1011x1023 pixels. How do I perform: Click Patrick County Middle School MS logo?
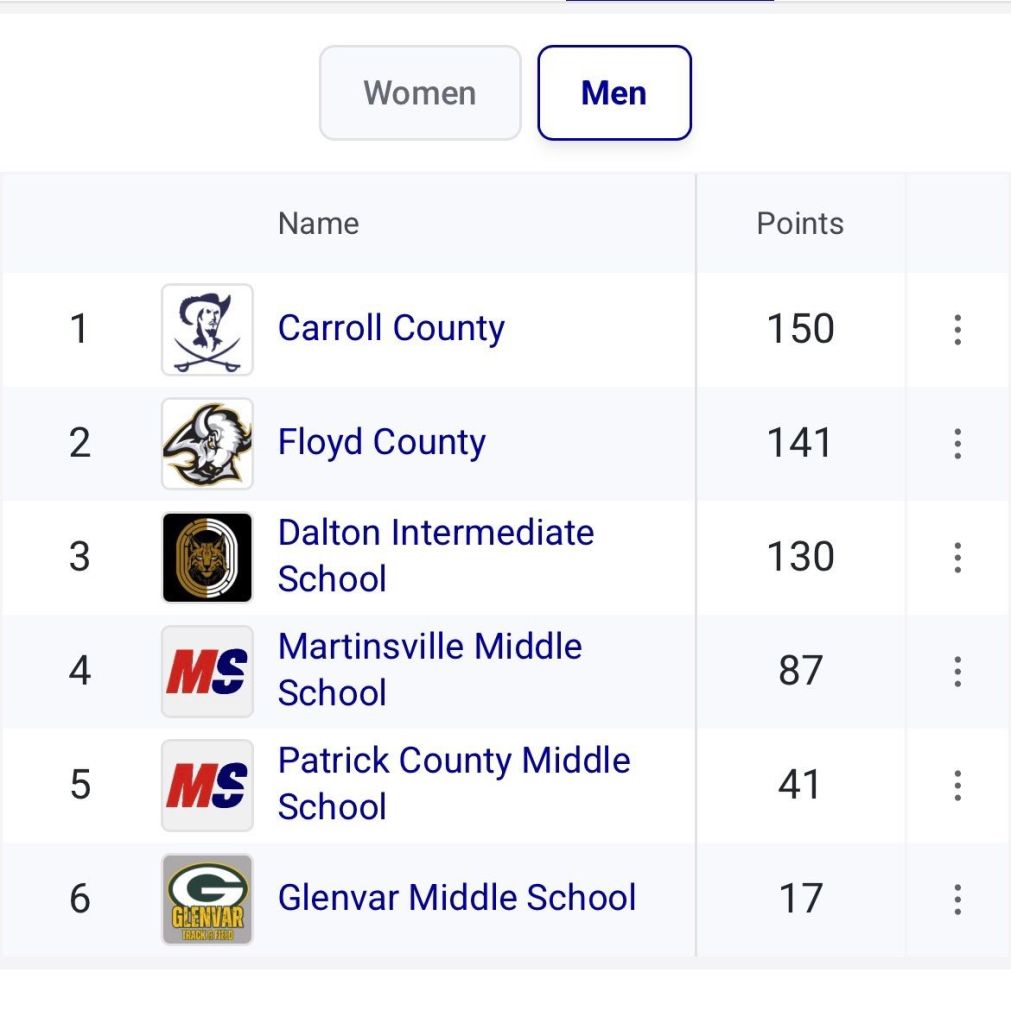coord(207,785)
